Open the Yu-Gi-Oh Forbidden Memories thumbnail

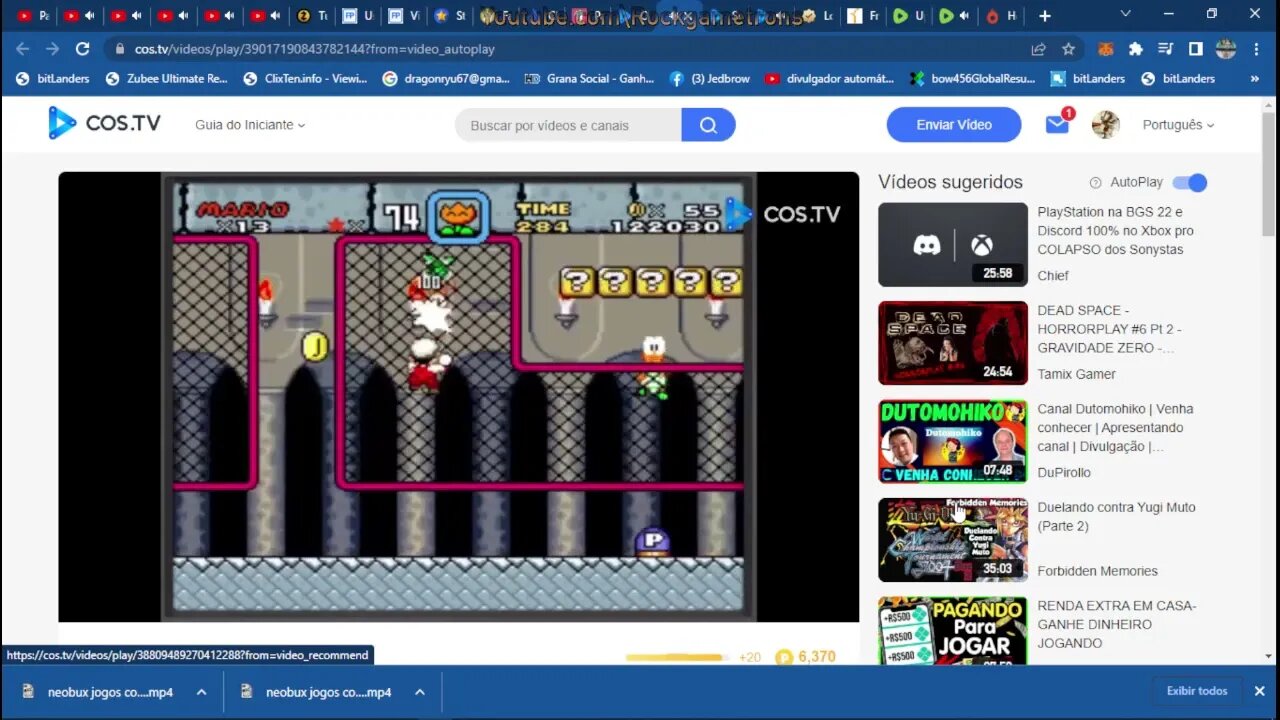point(953,540)
